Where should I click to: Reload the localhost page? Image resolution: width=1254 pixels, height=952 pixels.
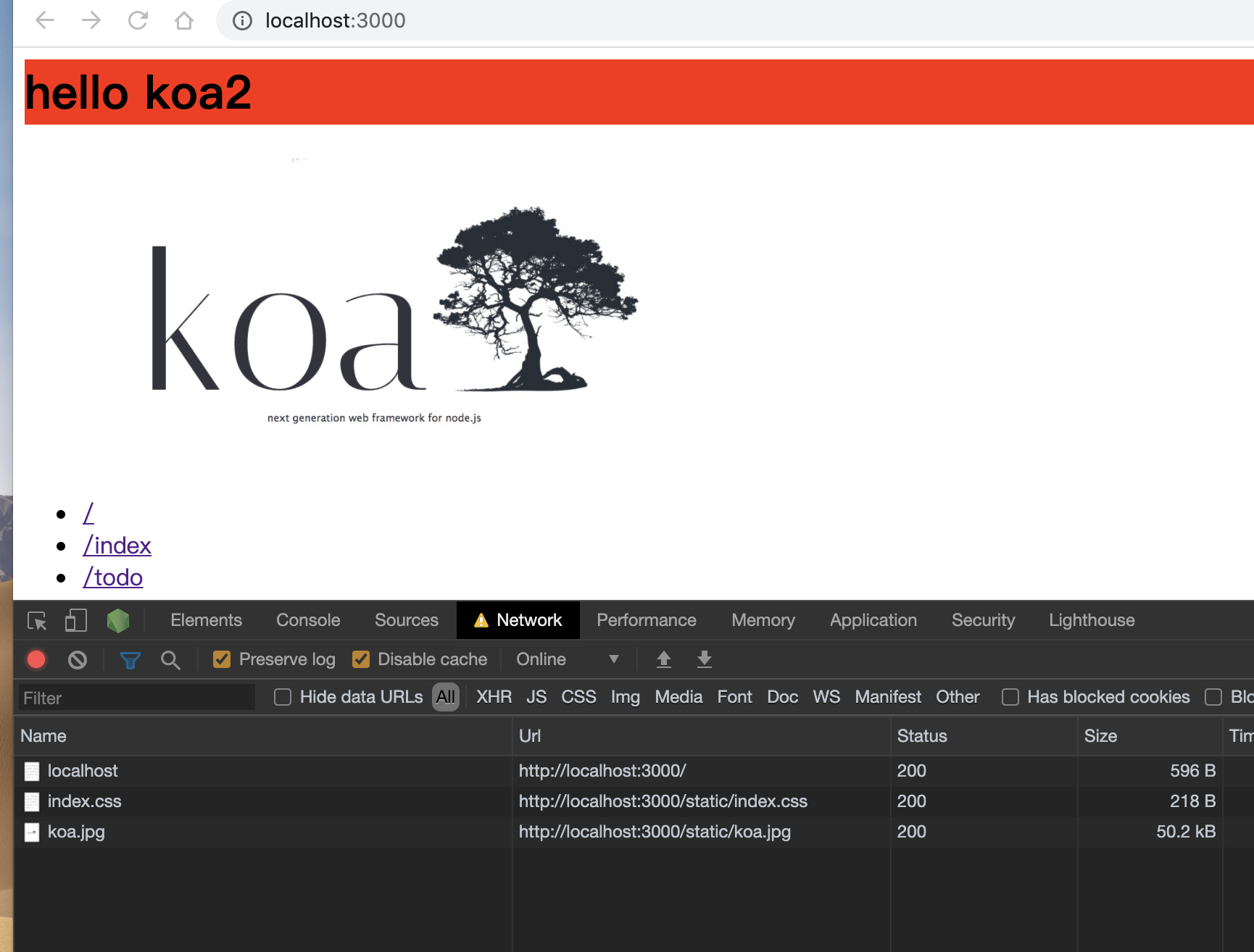138,20
